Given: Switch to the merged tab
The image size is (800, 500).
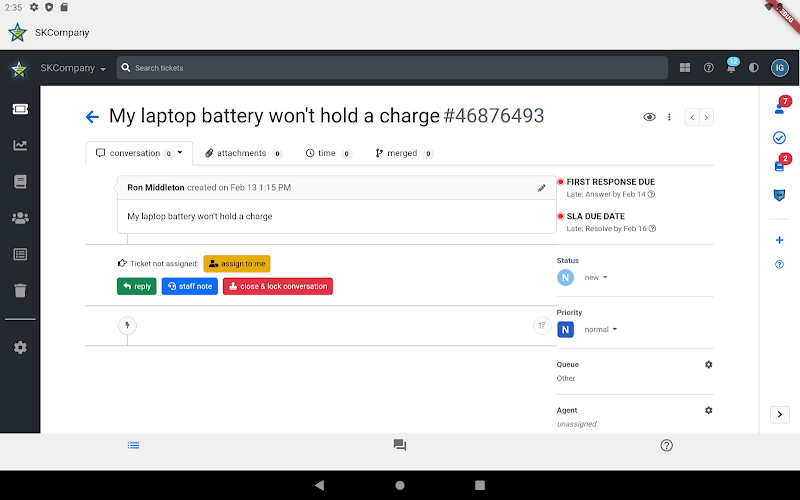Looking at the screenshot, I should (x=404, y=153).
